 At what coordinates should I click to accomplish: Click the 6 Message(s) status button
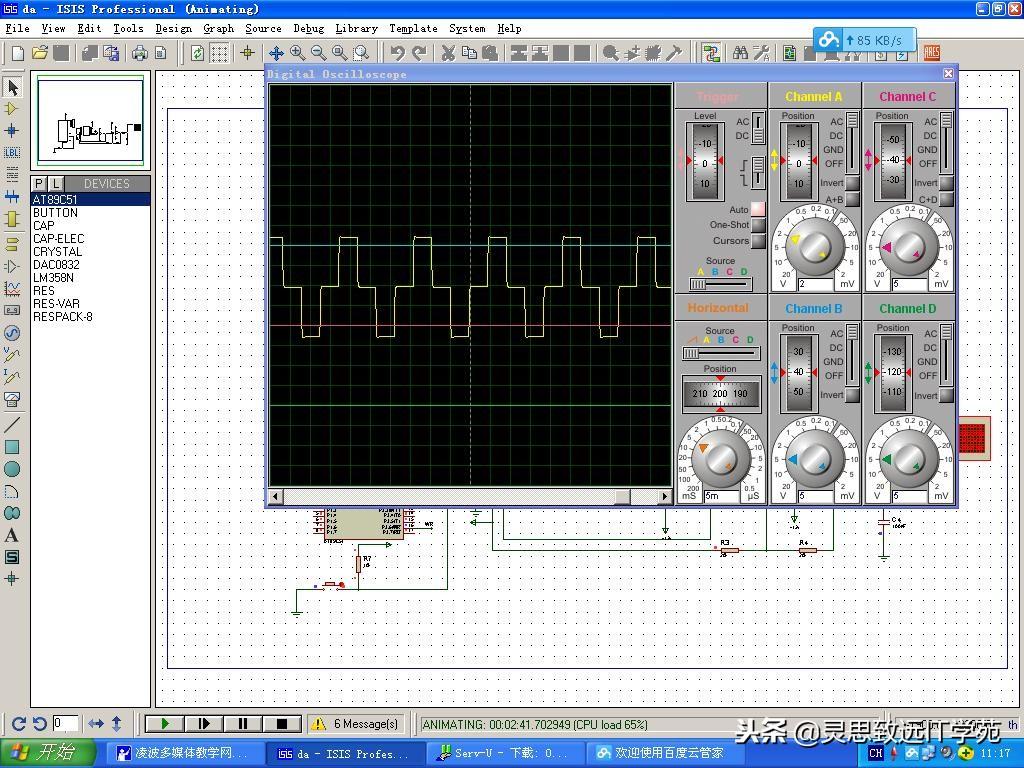[x=355, y=724]
